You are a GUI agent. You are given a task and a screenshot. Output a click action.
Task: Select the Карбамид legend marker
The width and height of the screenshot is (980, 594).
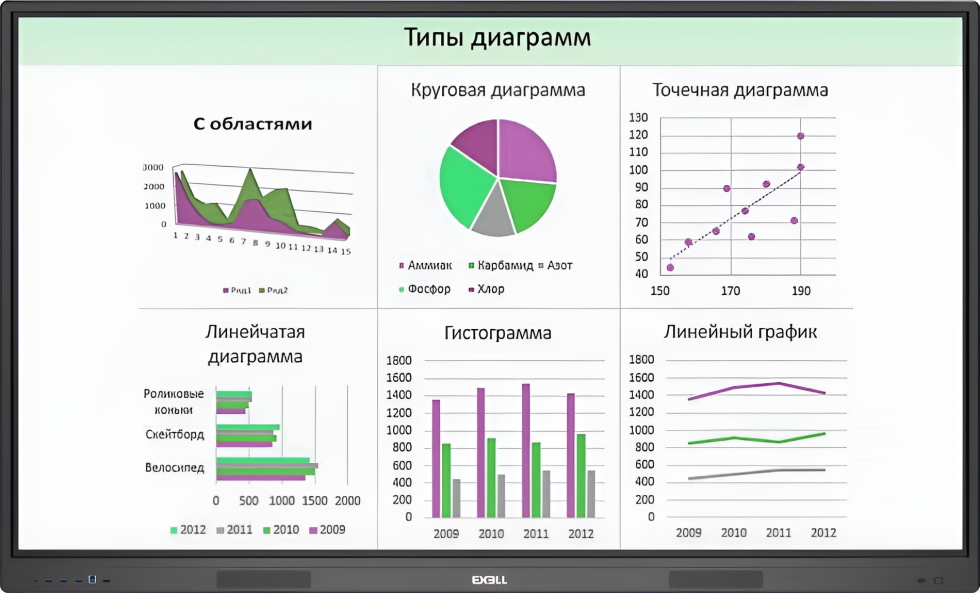[470, 266]
